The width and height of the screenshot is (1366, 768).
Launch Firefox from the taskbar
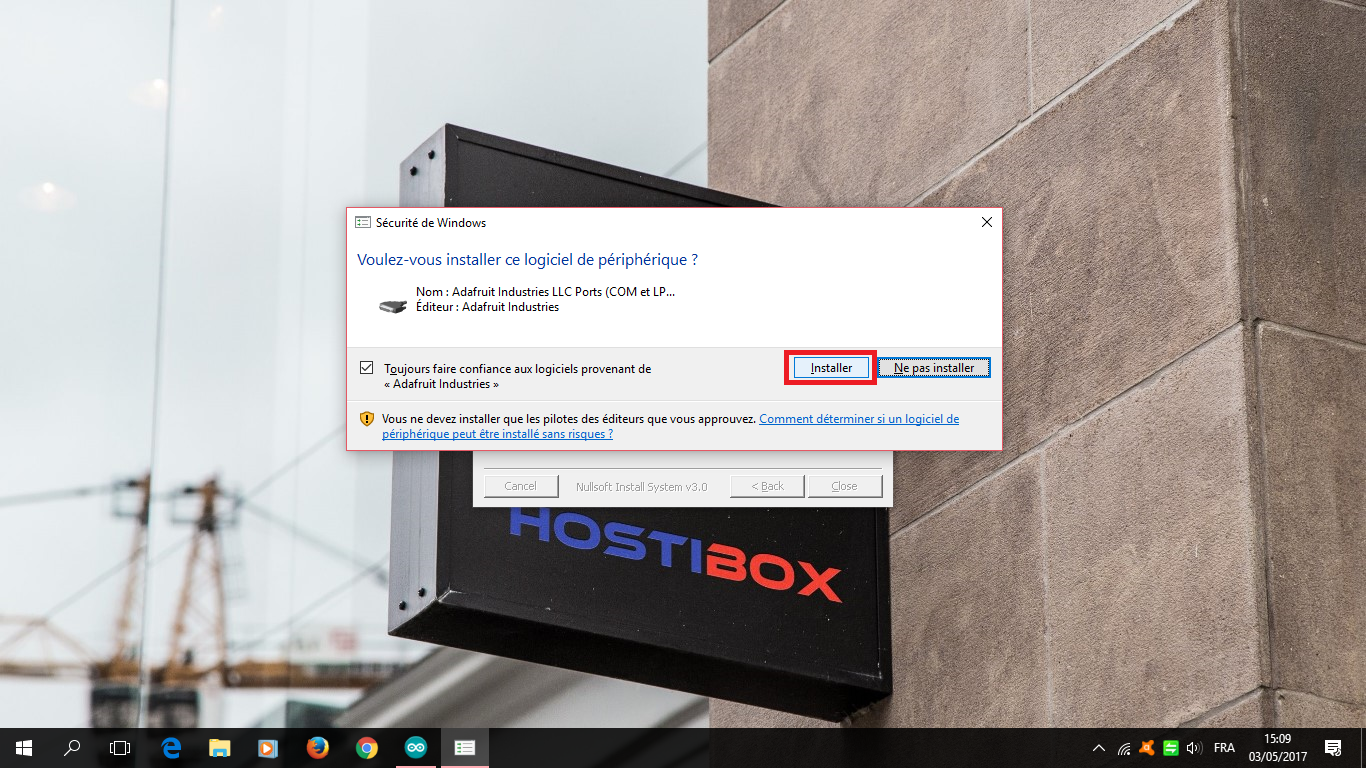(x=318, y=748)
